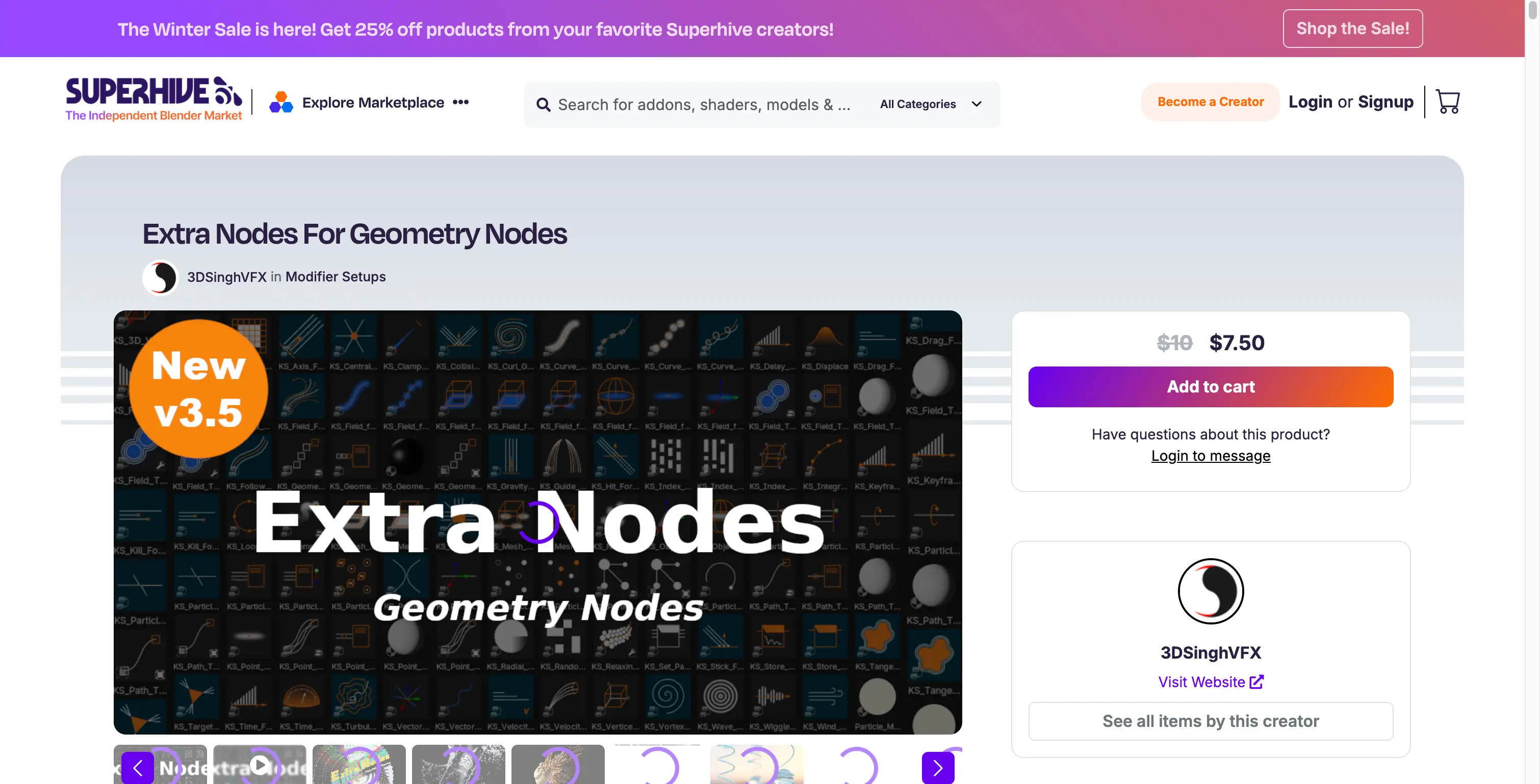The image size is (1540, 784).
Task: Click the search magnifier icon
Action: tap(543, 104)
